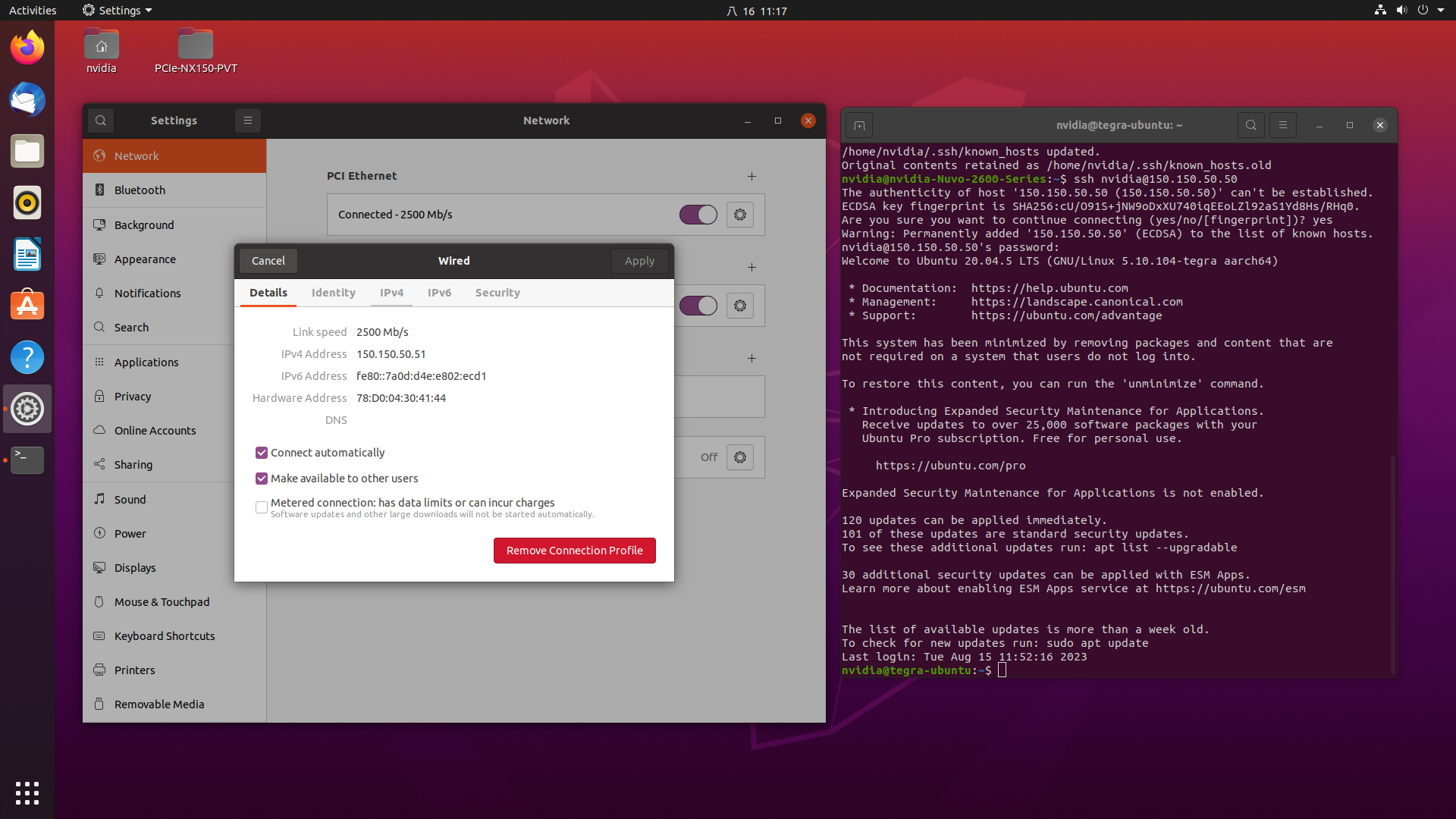
Task: Open Rhythmbox from the dock
Action: click(x=27, y=203)
